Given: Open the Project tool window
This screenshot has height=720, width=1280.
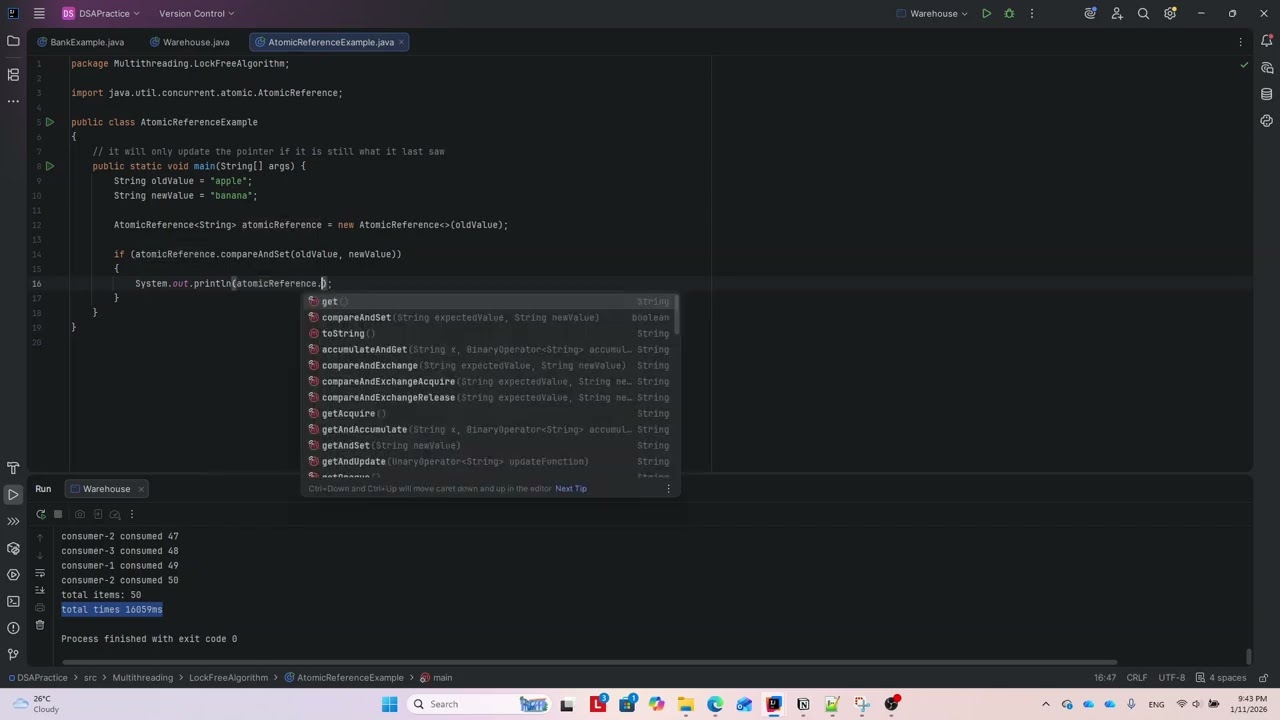Looking at the screenshot, I should coord(13,42).
